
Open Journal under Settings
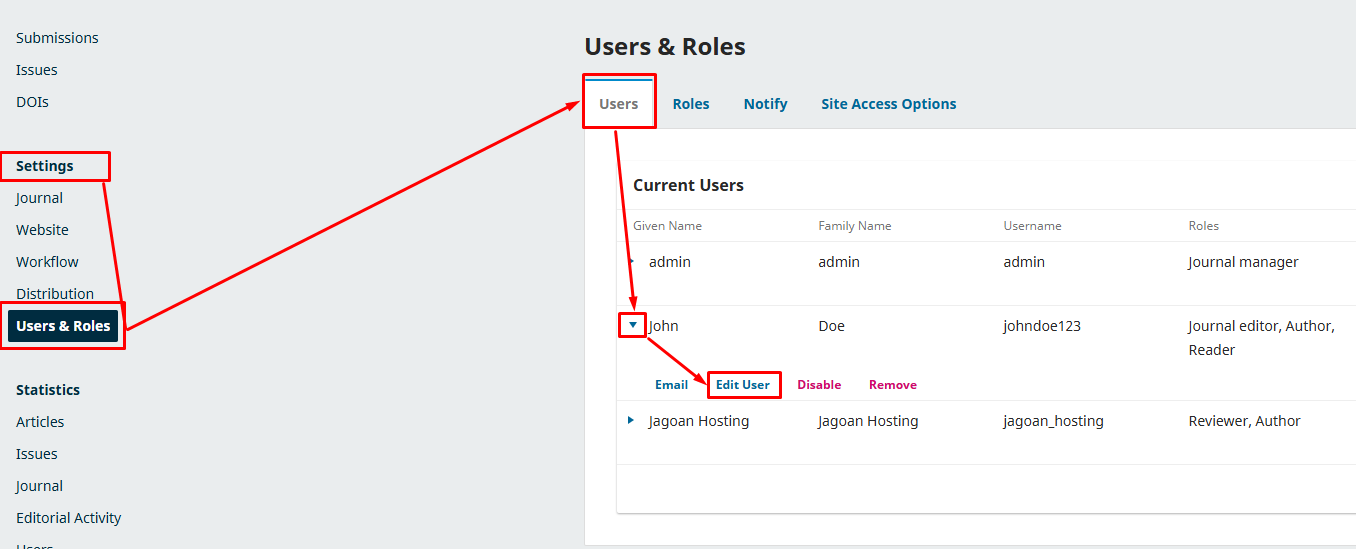[39, 198]
